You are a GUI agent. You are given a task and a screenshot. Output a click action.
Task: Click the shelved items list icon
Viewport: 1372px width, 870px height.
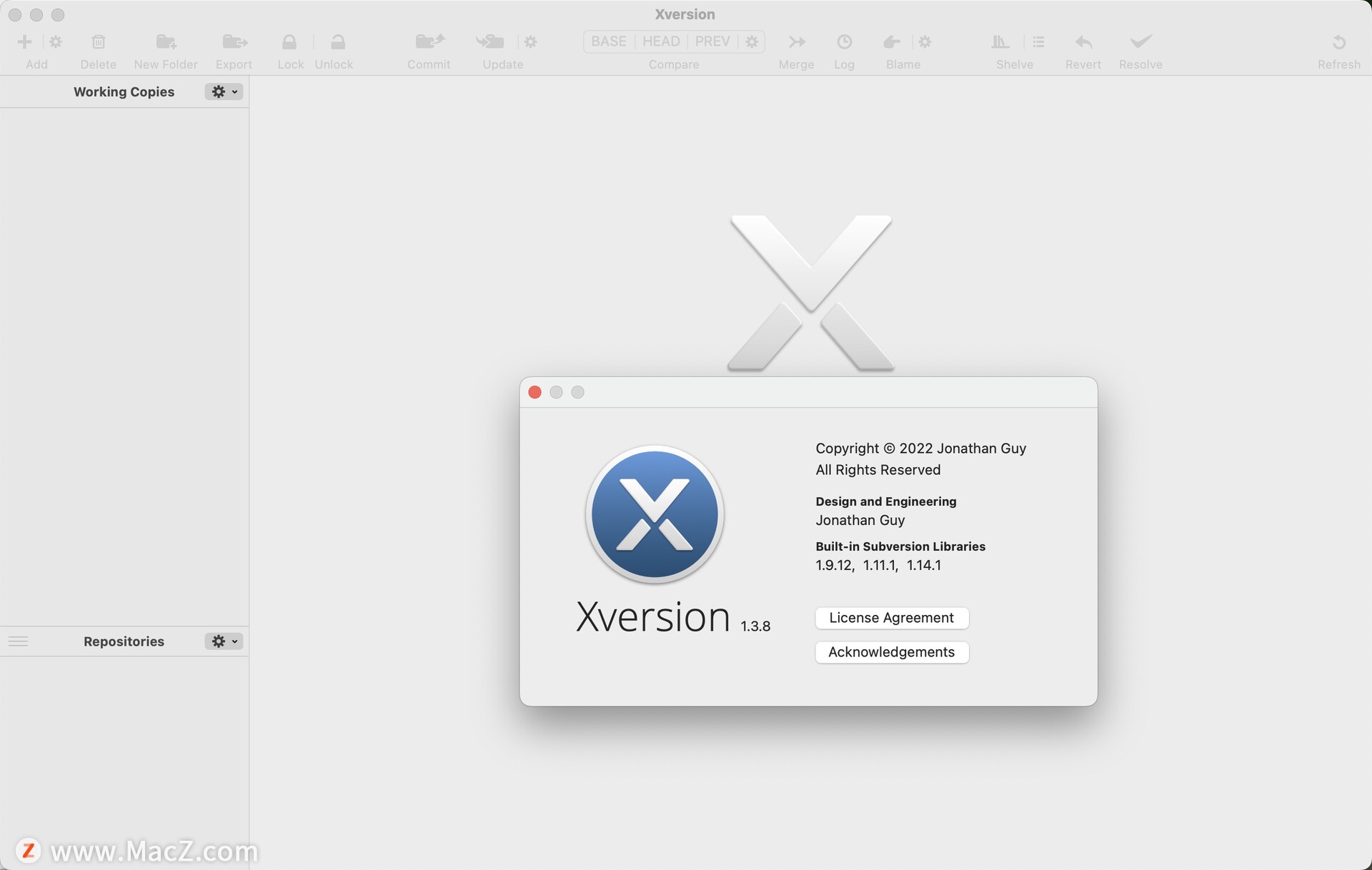click(x=1038, y=42)
